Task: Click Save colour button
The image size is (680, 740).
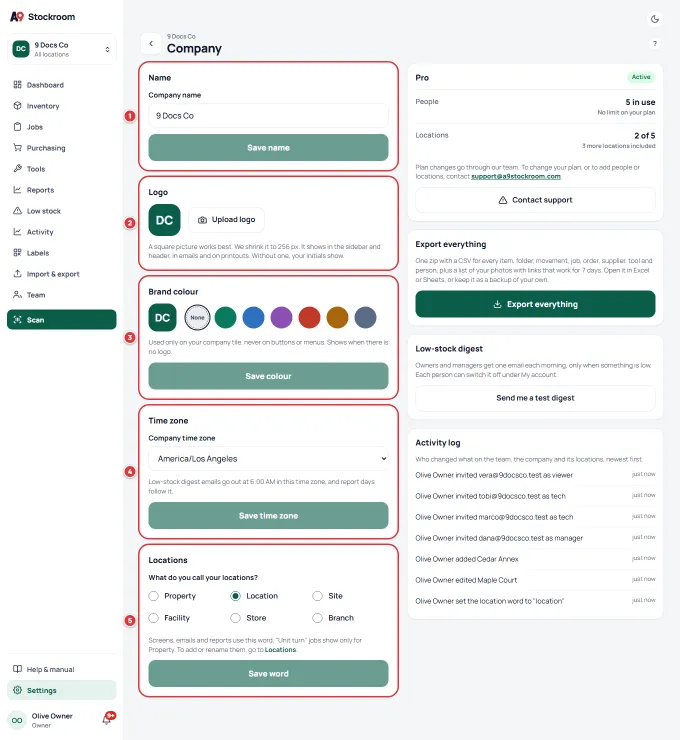Action: [x=269, y=376]
